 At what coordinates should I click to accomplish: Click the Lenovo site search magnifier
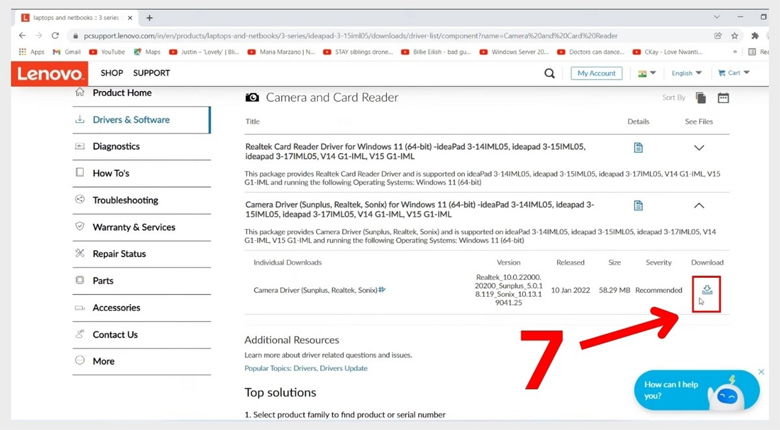tap(549, 73)
